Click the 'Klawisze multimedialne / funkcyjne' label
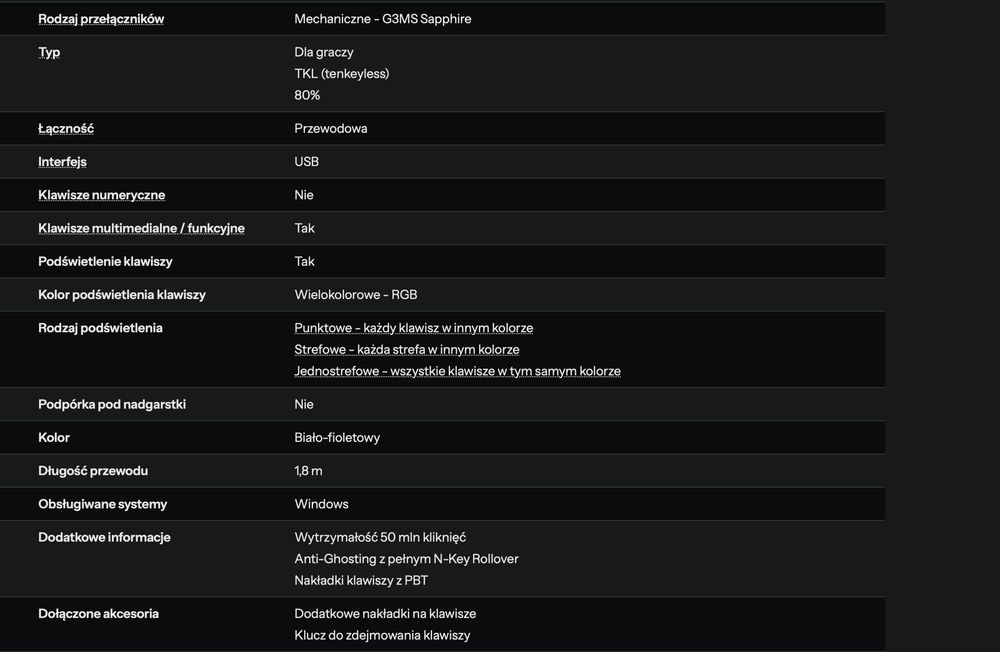Viewport: 1000px width, 652px height. 141,228
